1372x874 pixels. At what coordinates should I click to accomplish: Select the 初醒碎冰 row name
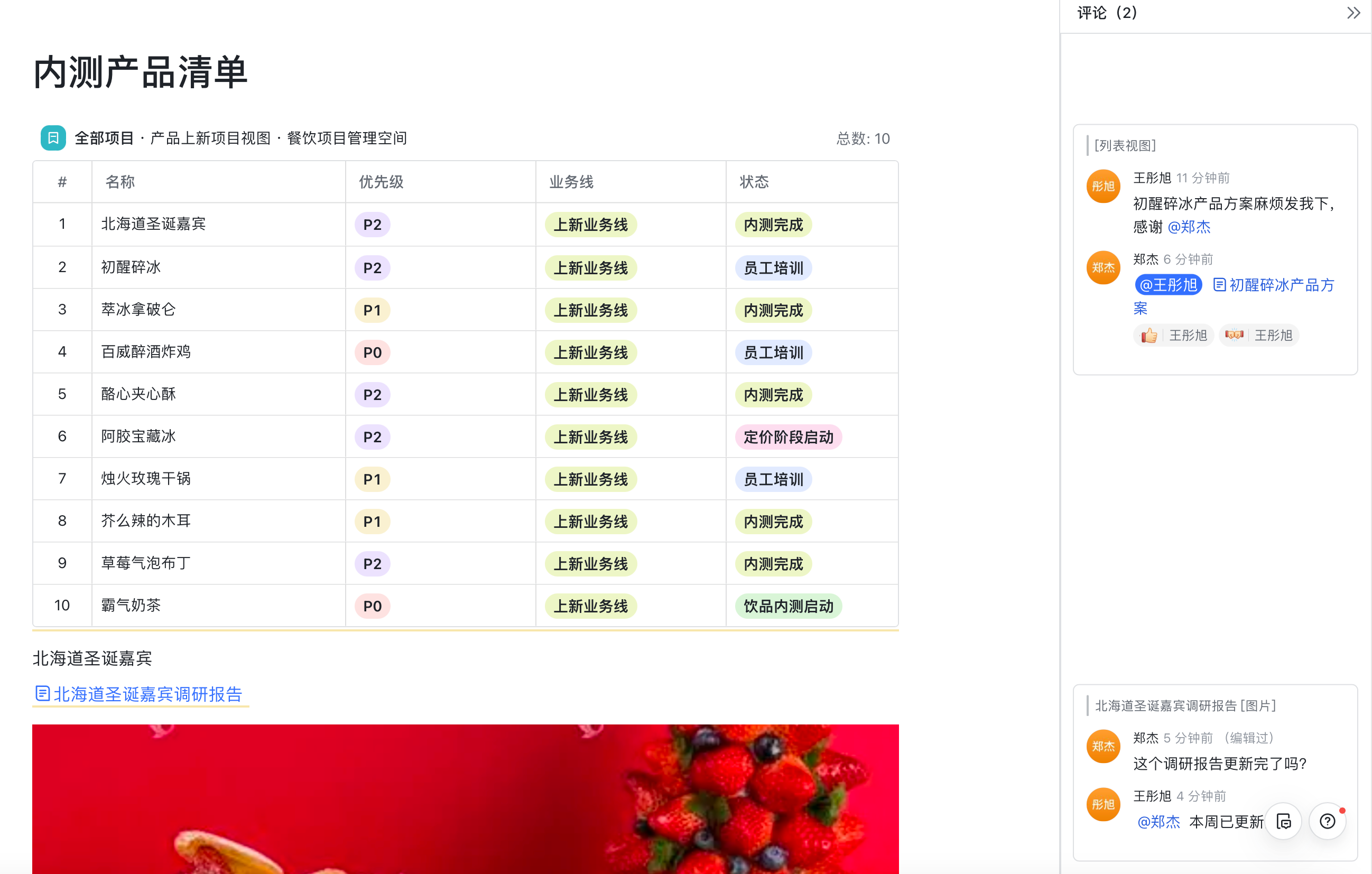(x=131, y=267)
